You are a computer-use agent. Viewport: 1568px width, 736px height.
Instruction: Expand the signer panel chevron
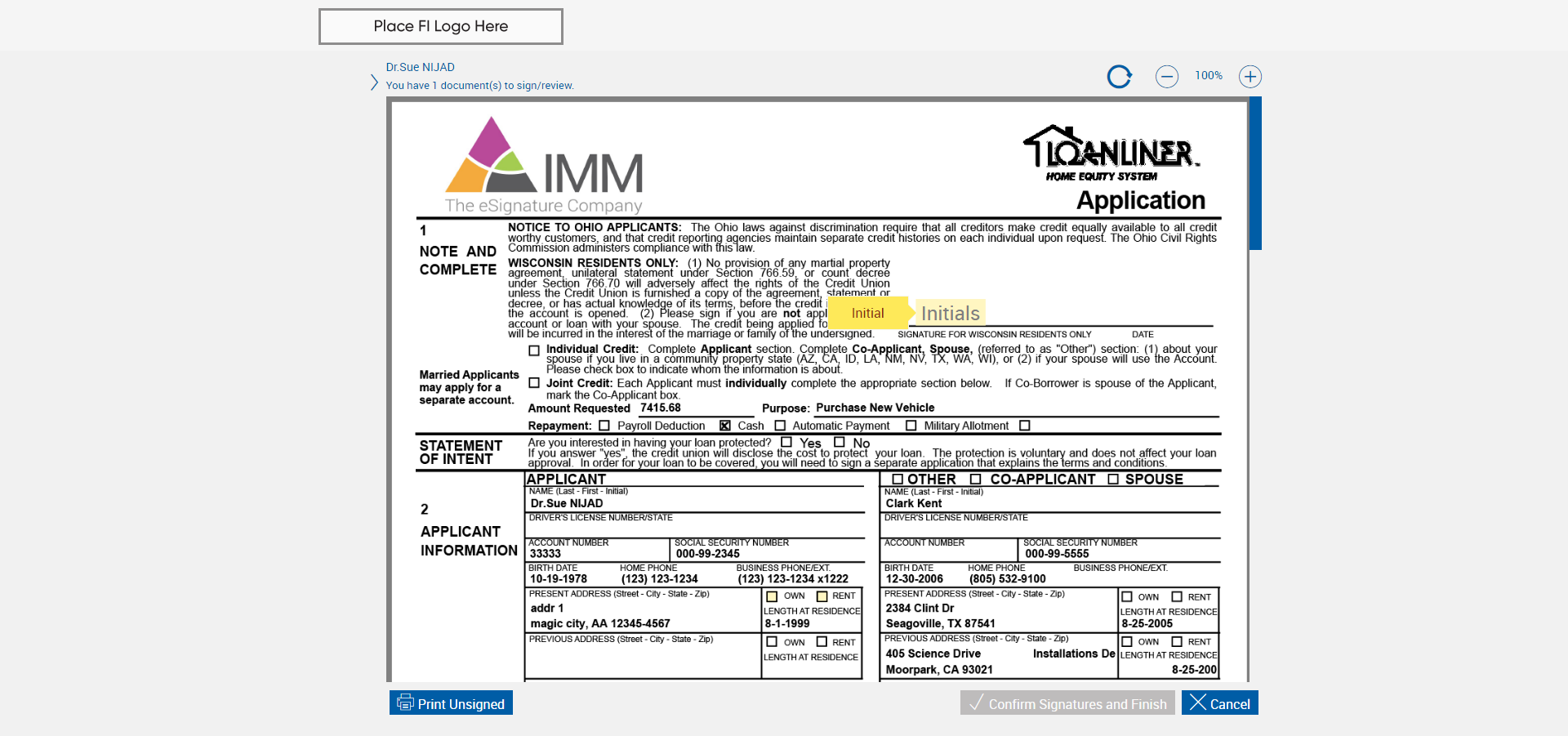coord(374,83)
